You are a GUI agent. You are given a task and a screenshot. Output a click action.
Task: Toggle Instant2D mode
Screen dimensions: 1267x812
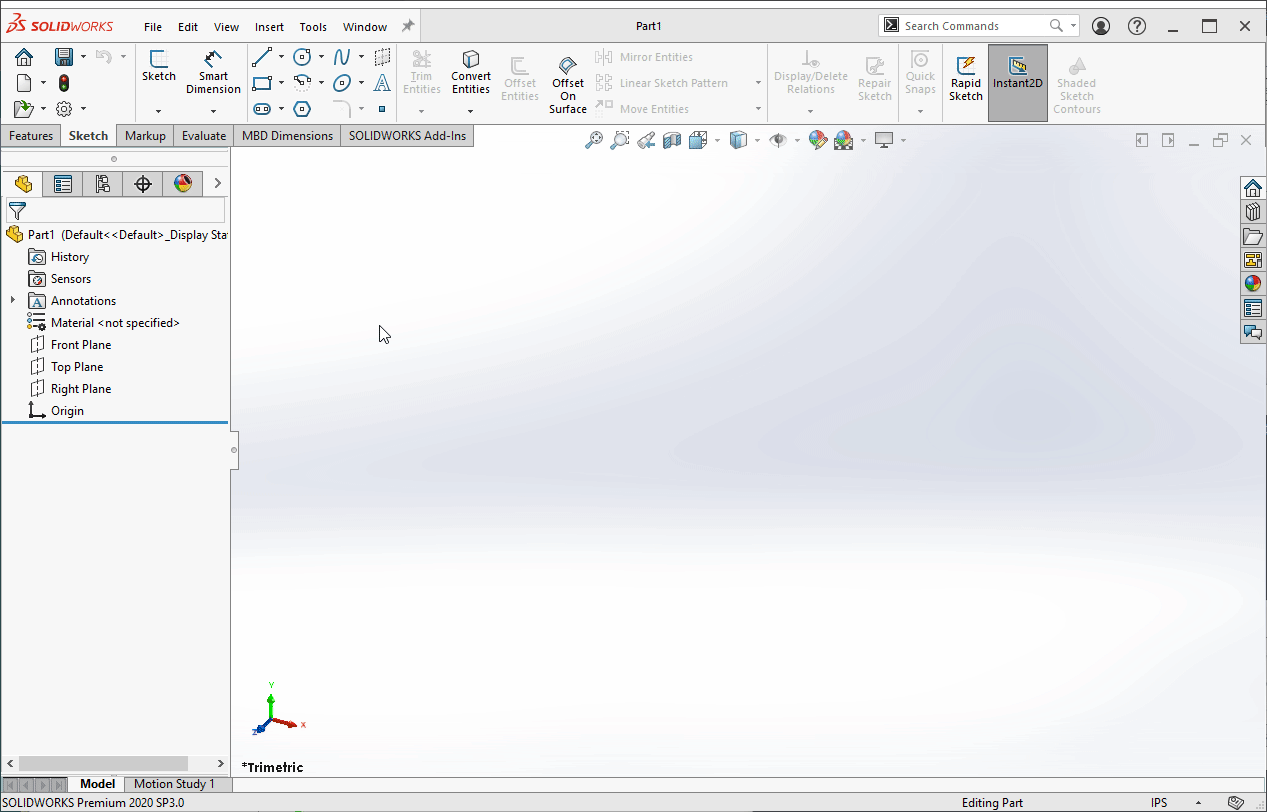pyautogui.click(x=1018, y=83)
